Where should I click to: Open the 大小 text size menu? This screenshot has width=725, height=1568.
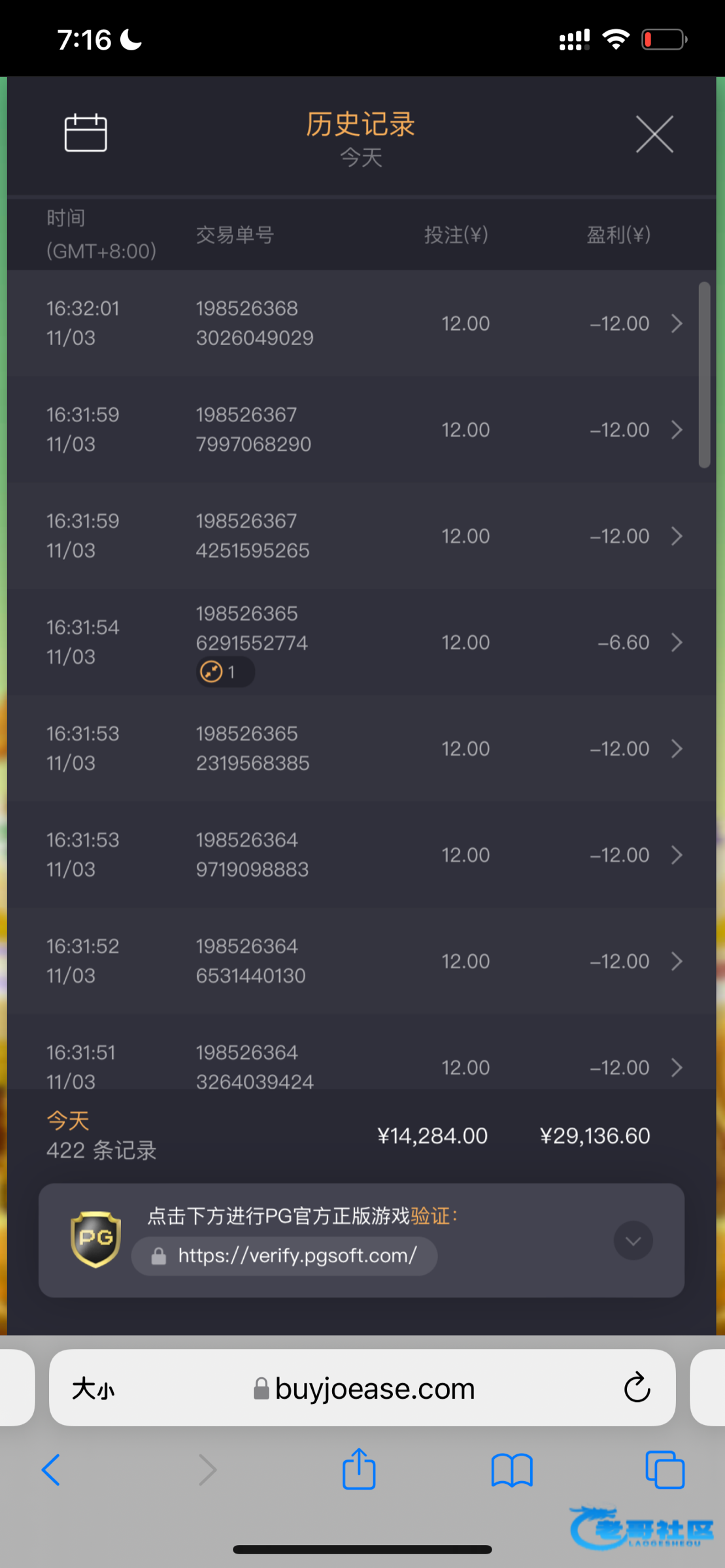pos(93,1389)
